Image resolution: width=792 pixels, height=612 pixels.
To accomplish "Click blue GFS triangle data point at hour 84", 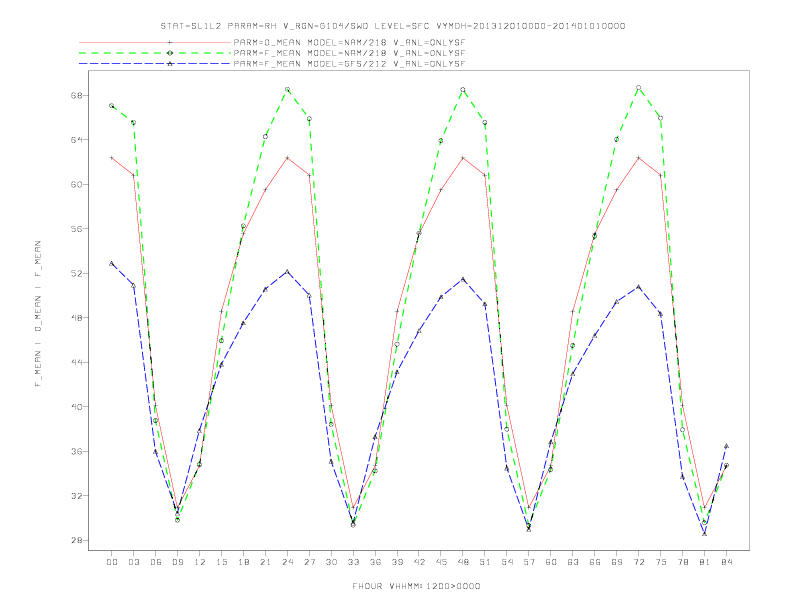I will click(x=726, y=446).
